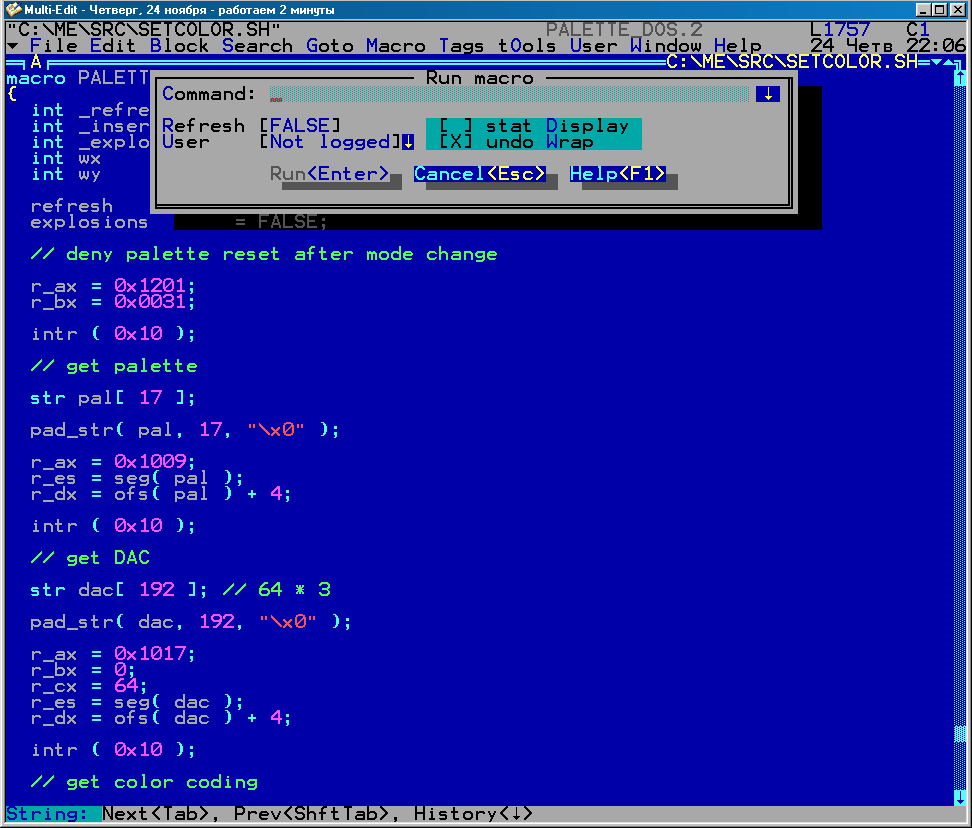972x828 pixels.
Task: Enable the stat Display checkbox
Action: pos(455,126)
